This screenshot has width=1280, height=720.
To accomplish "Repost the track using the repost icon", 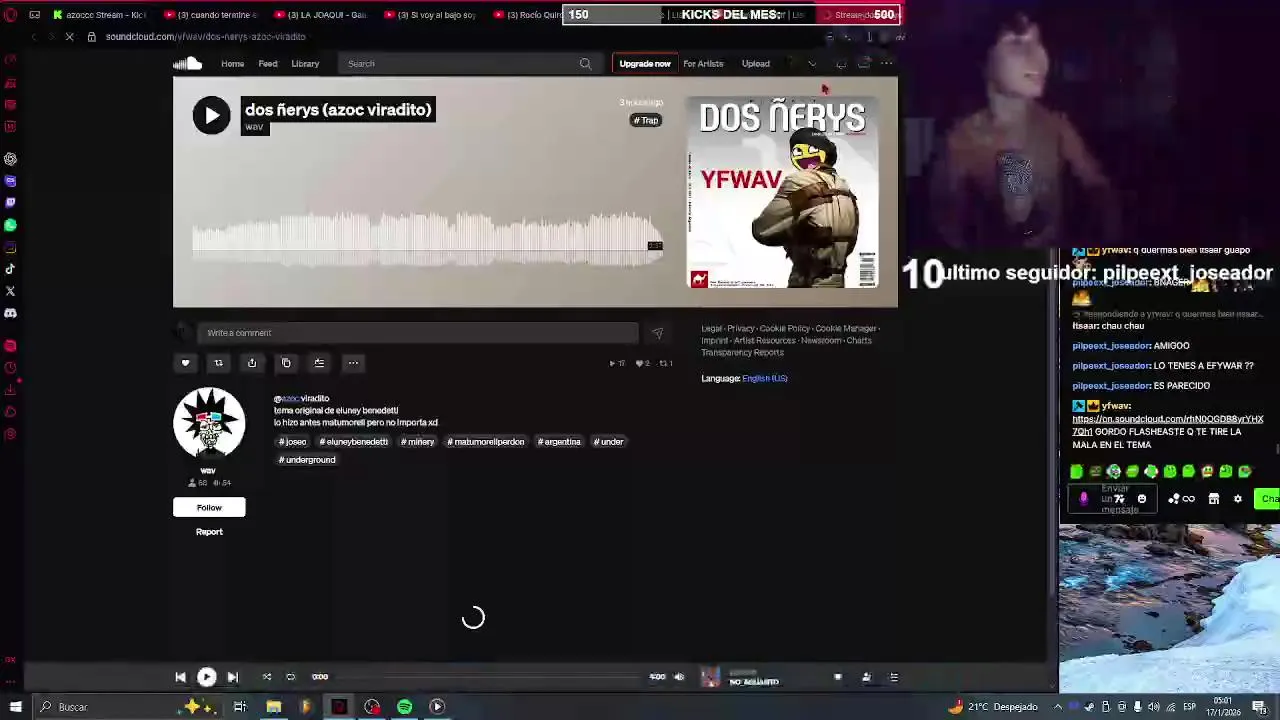I will (x=218, y=363).
